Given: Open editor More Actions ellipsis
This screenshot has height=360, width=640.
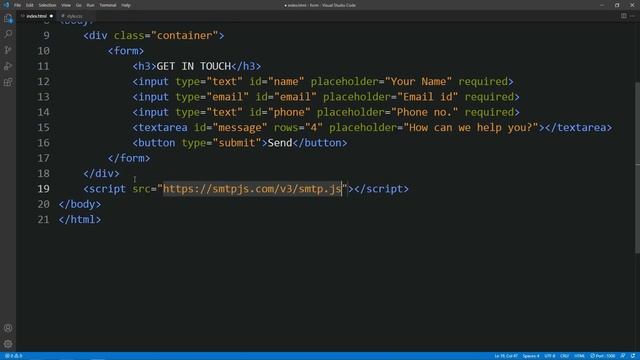Looking at the screenshot, I should pos(632,16).
